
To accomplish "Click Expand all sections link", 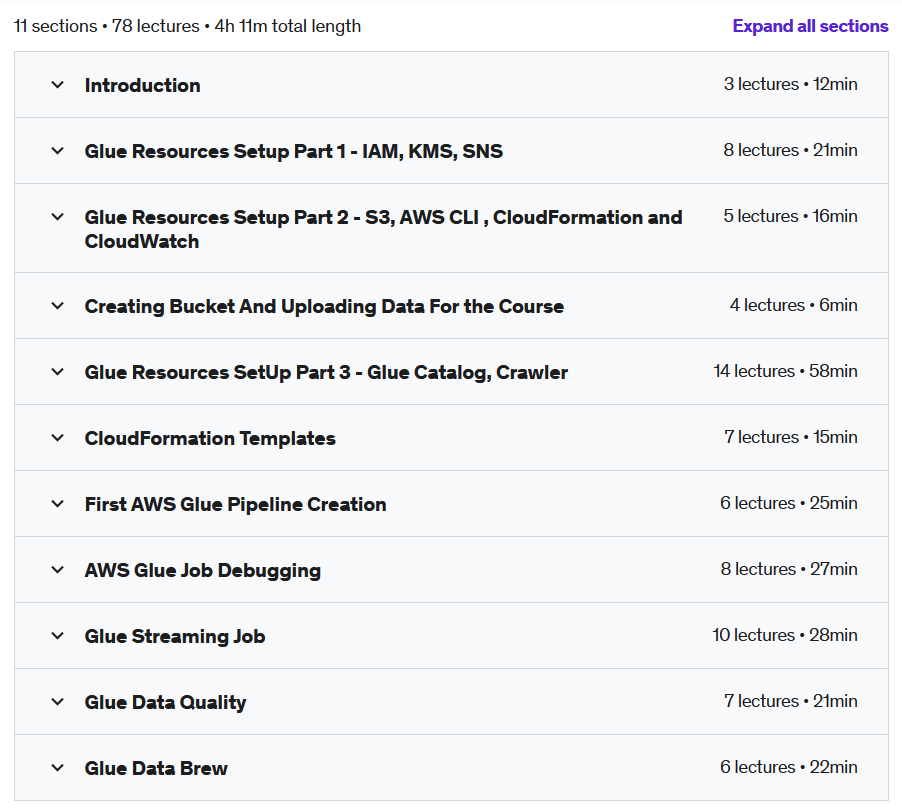I will point(810,26).
